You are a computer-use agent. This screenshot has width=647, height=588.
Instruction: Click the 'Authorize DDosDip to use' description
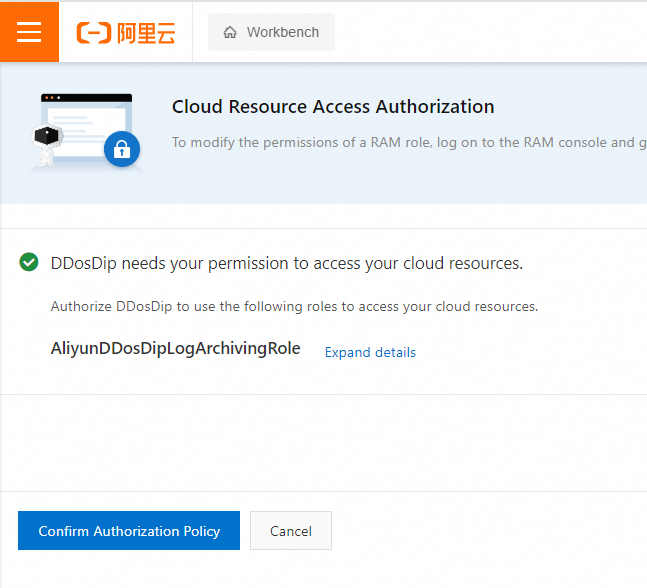294,307
